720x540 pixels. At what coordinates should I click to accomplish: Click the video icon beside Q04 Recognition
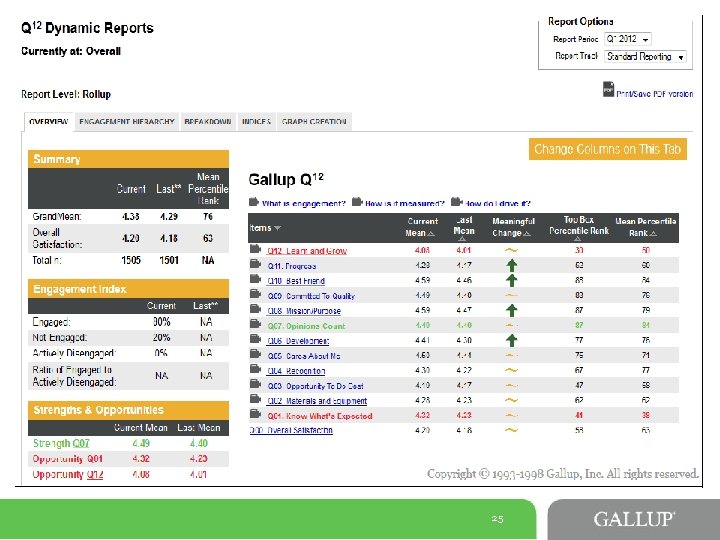coord(255,370)
